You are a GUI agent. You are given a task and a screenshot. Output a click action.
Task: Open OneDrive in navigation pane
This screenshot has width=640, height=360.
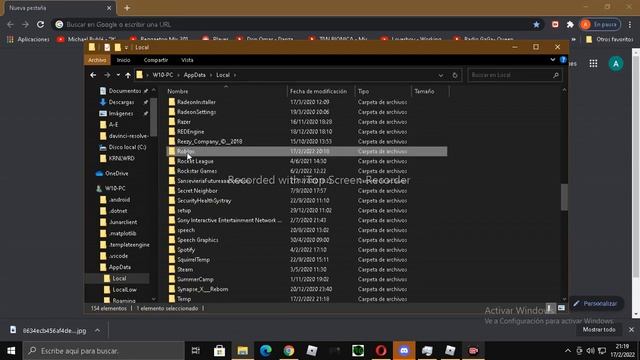tap(116, 173)
